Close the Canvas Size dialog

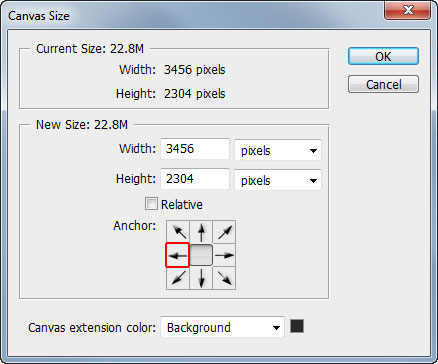pyautogui.click(x=408, y=11)
